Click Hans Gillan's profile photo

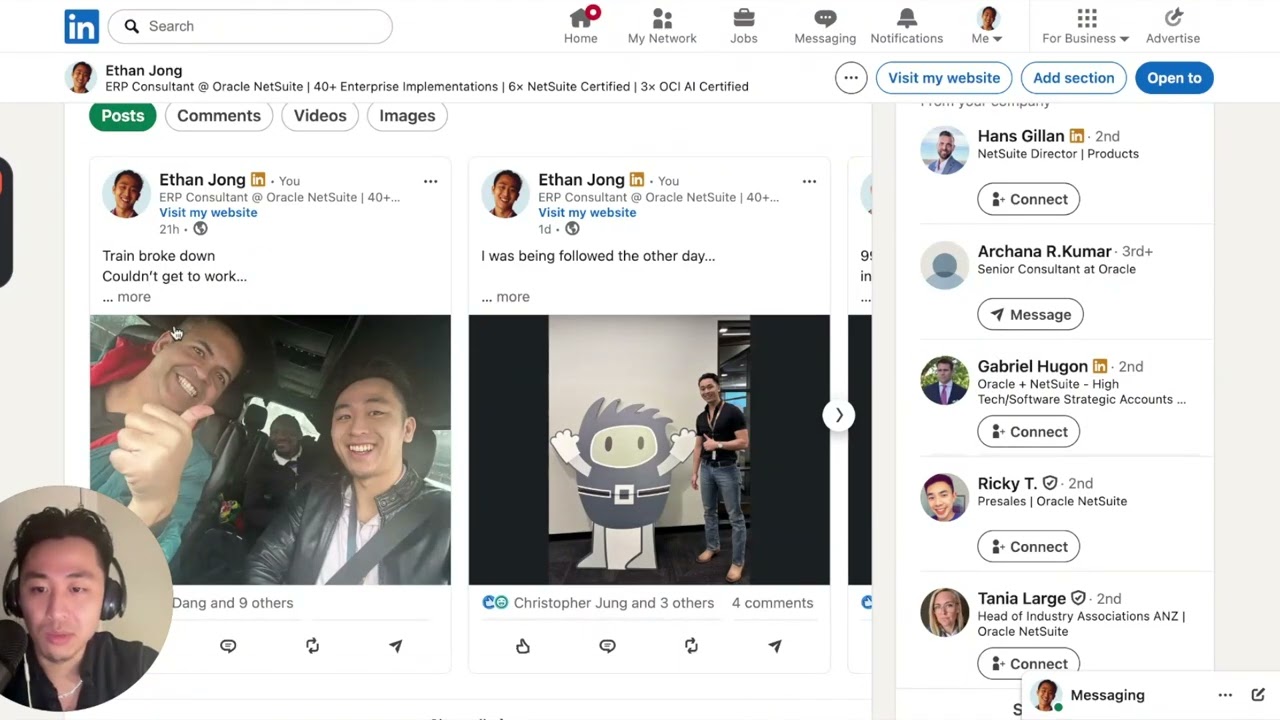tap(945, 151)
